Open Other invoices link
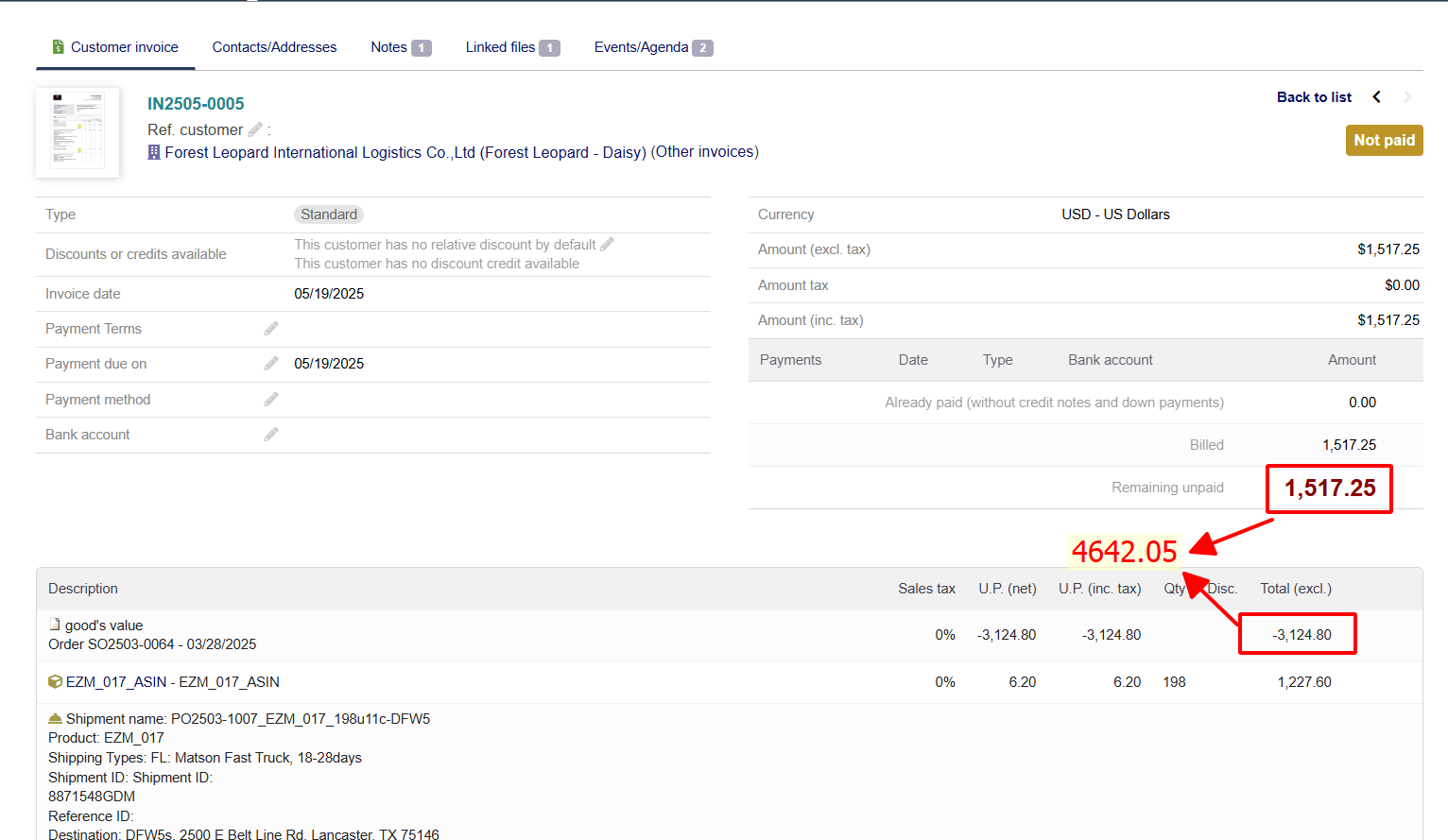 705,151
